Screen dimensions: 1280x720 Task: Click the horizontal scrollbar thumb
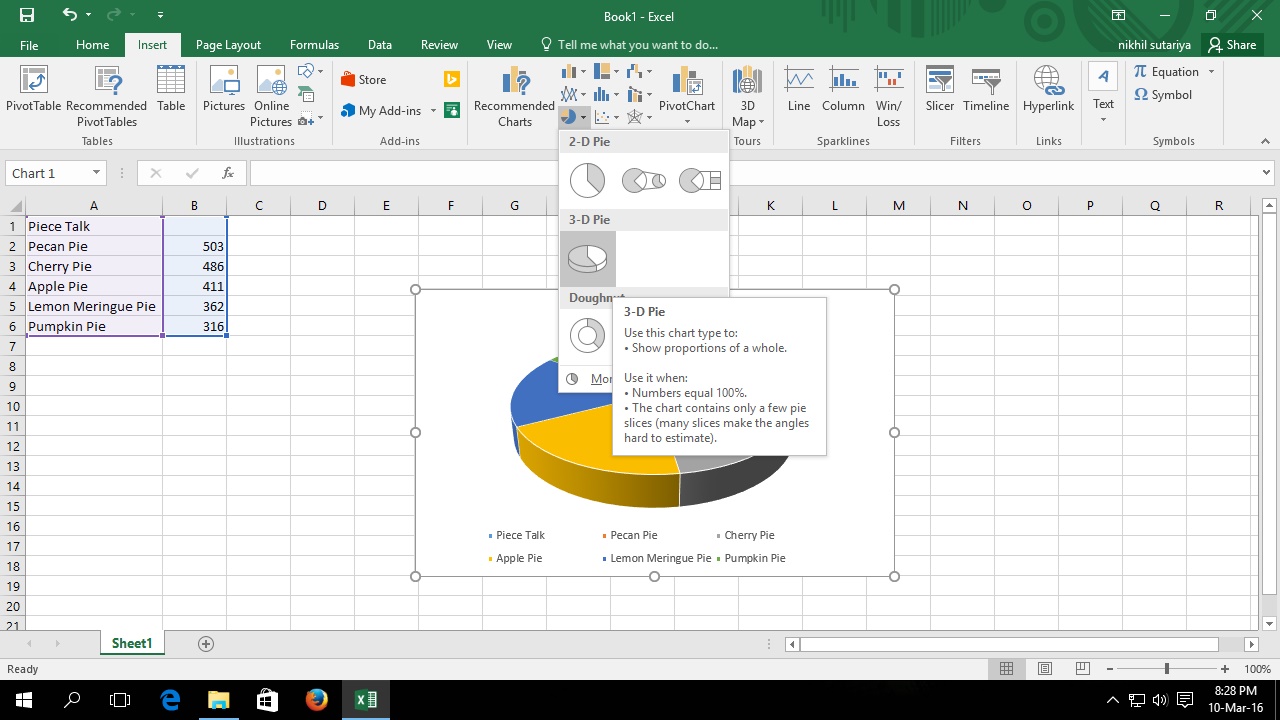pyautogui.click(x=1009, y=644)
